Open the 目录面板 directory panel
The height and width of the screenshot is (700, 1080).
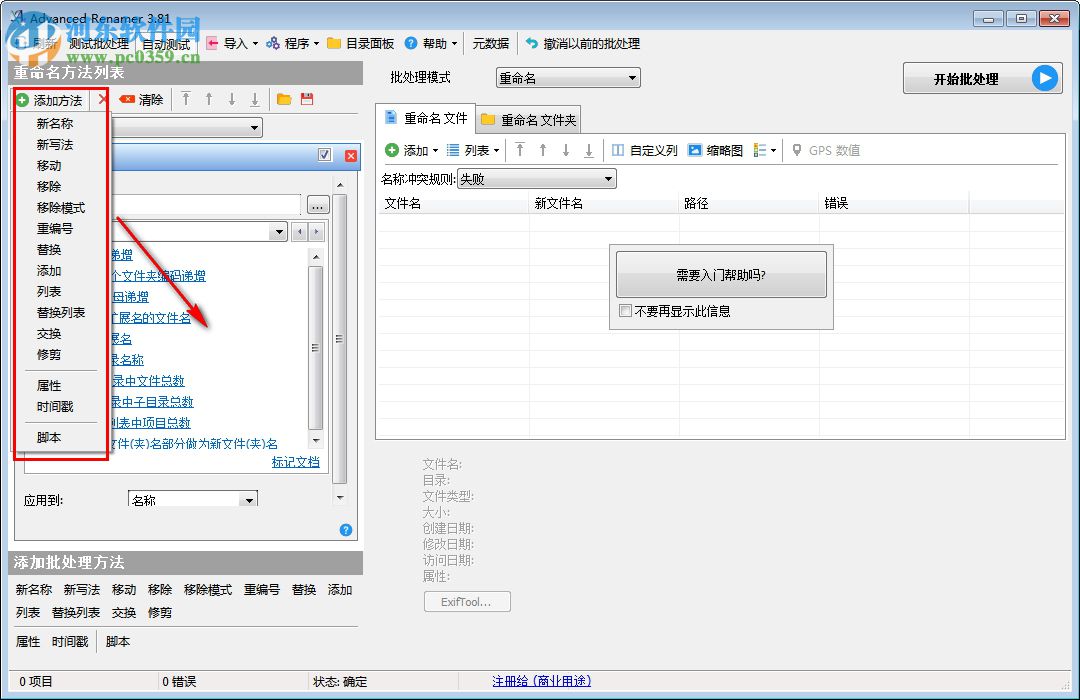coord(361,43)
